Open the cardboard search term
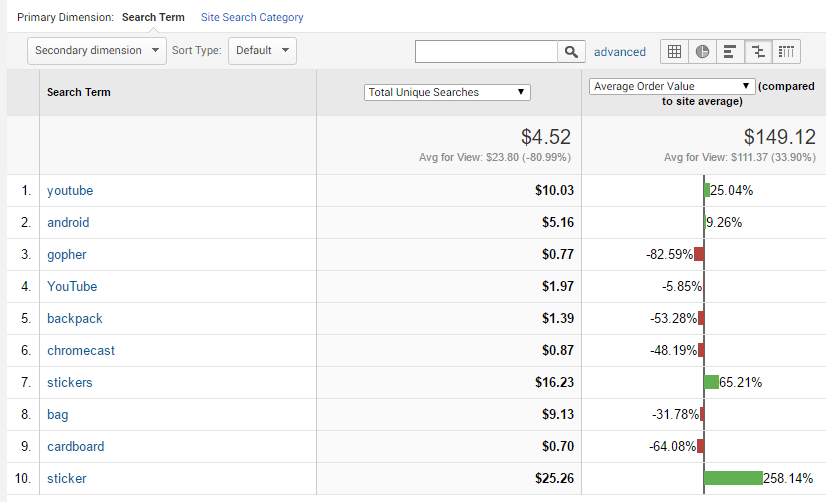This screenshot has height=502, width=826. point(75,446)
